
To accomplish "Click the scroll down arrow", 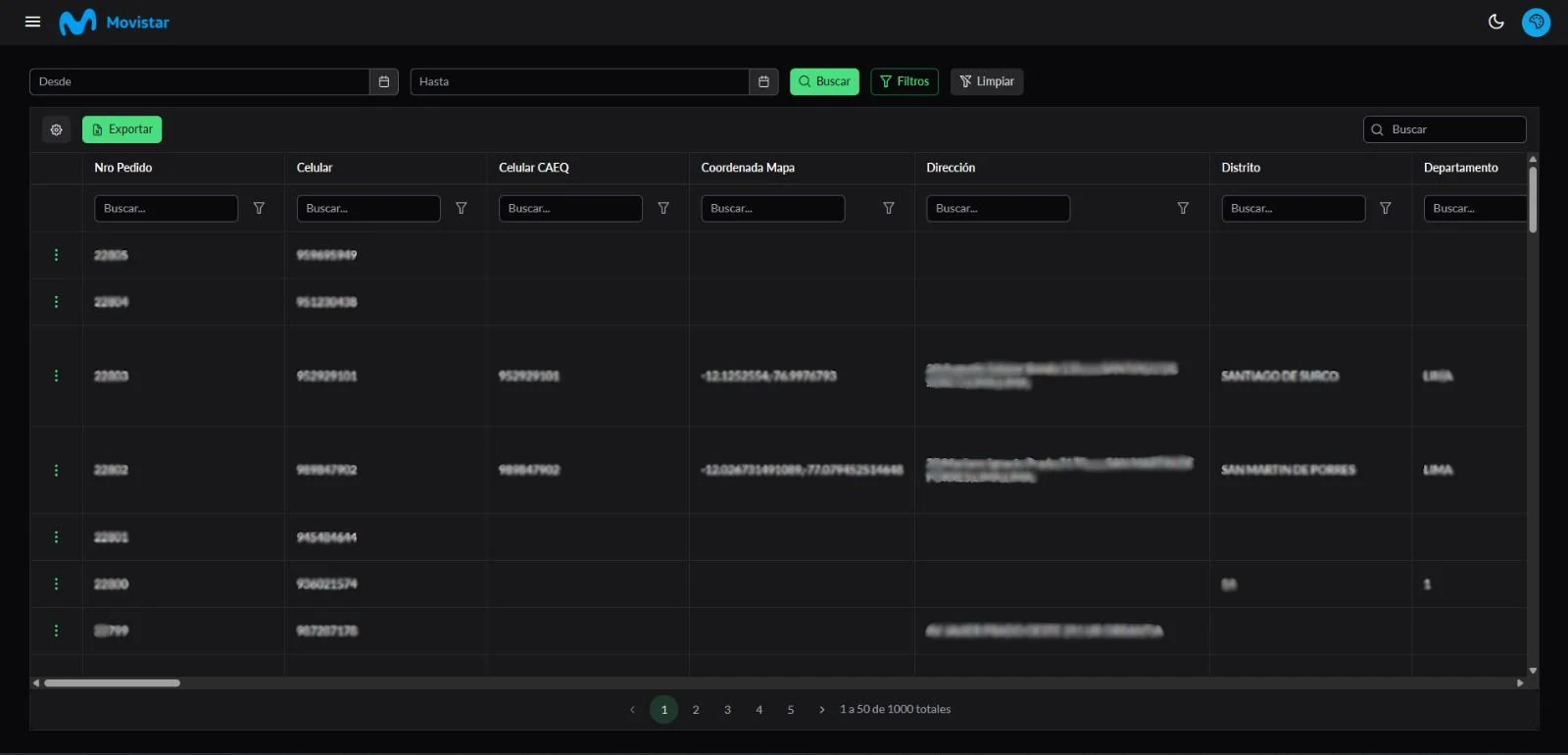I will [x=1532, y=671].
